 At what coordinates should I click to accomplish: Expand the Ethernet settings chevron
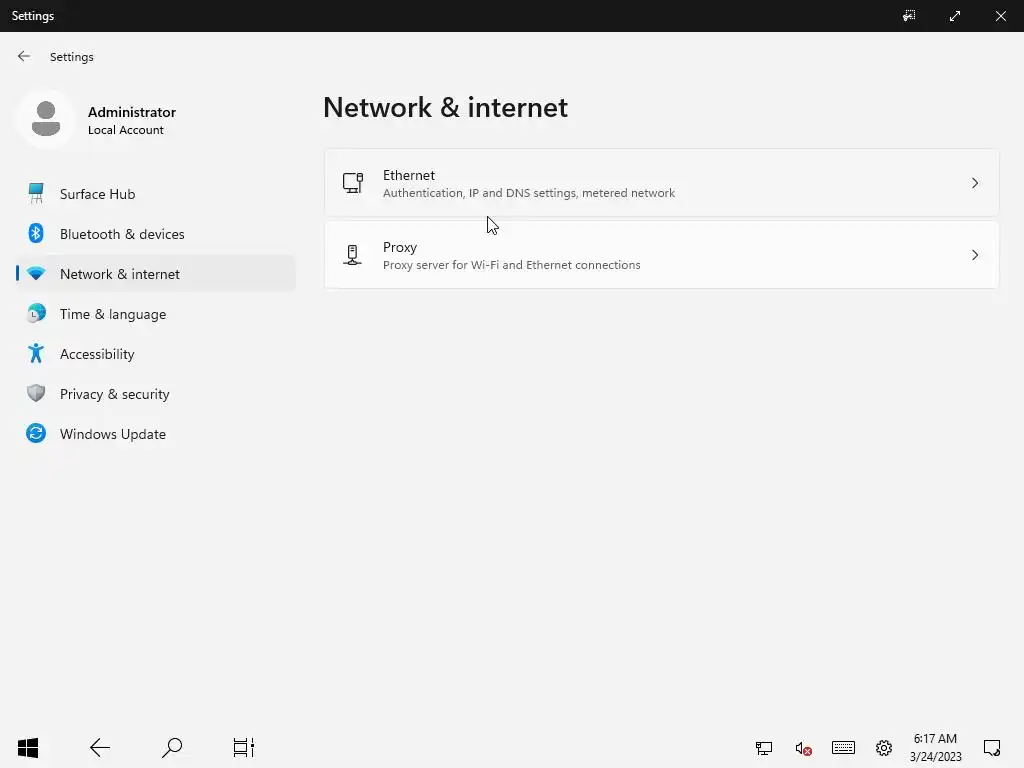(975, 183)
